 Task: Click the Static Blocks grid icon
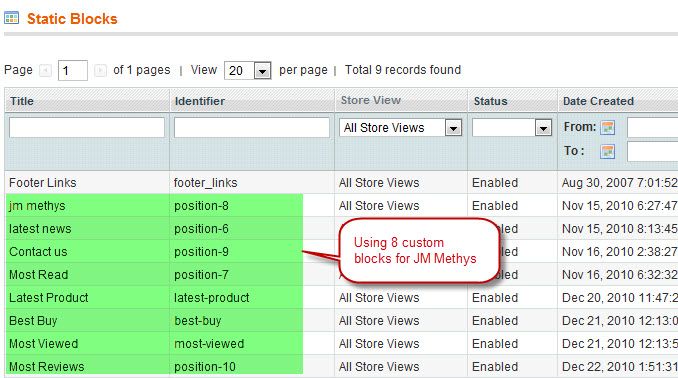[x=12, y=18]
